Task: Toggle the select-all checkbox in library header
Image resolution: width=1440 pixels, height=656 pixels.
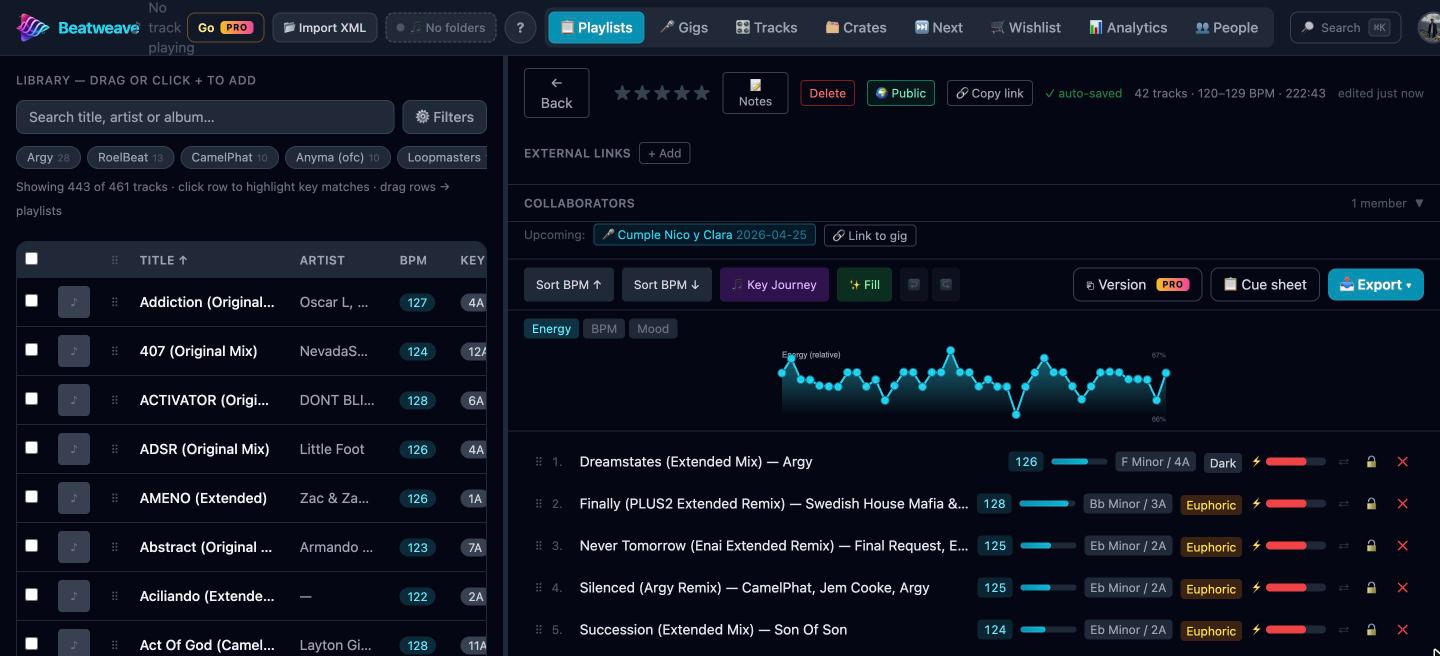Action: pyautogui.click(x=31, y=259)
